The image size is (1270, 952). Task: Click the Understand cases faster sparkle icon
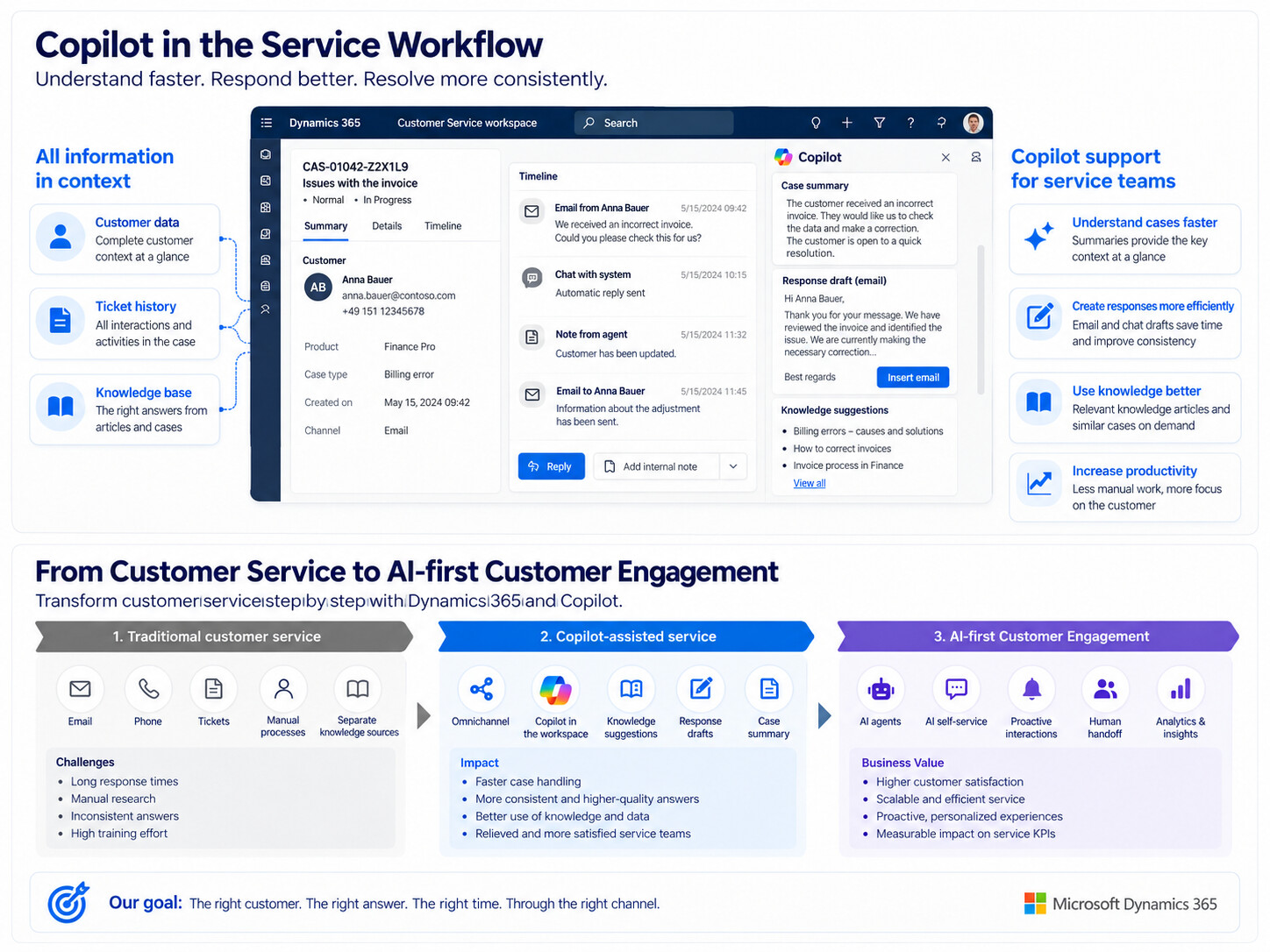pos(1039,237)
